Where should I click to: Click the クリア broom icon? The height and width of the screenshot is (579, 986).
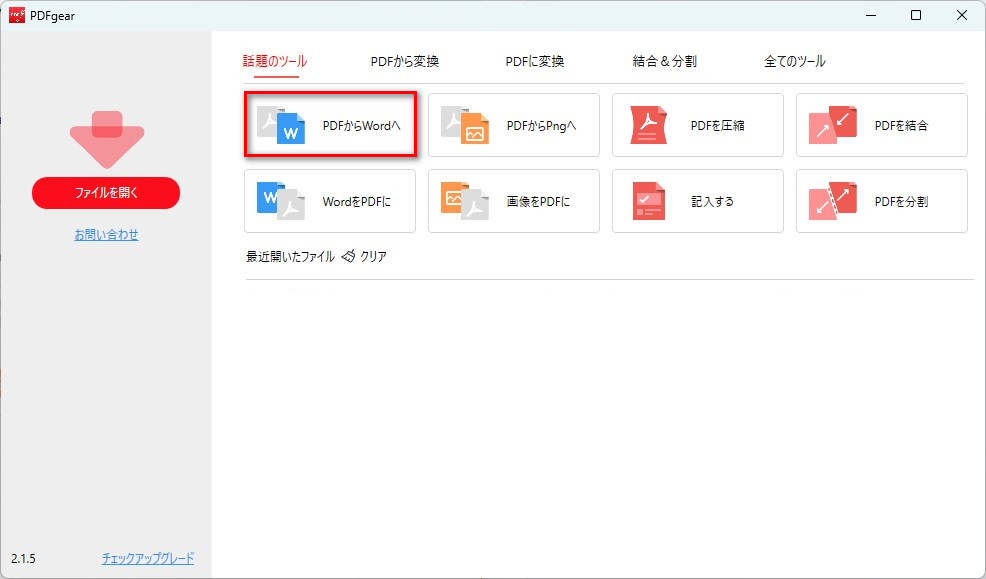348,256
